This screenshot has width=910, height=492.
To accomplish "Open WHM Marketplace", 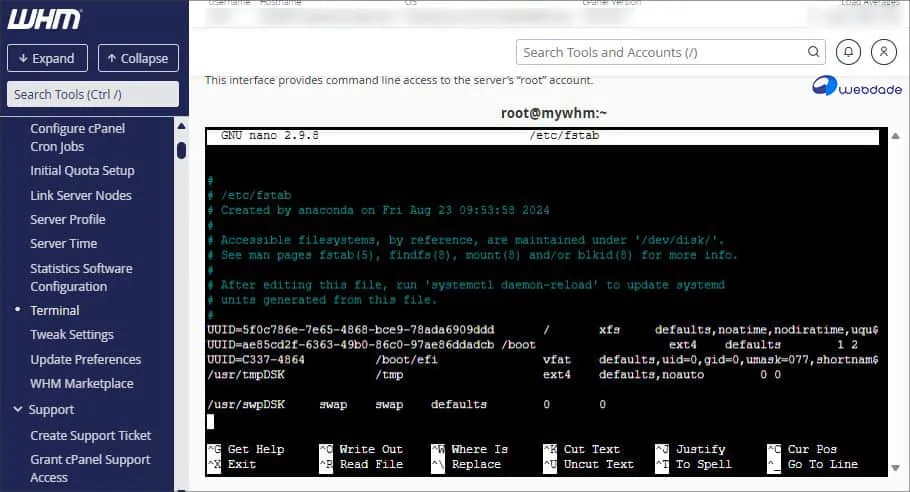I will coord(81,383).
